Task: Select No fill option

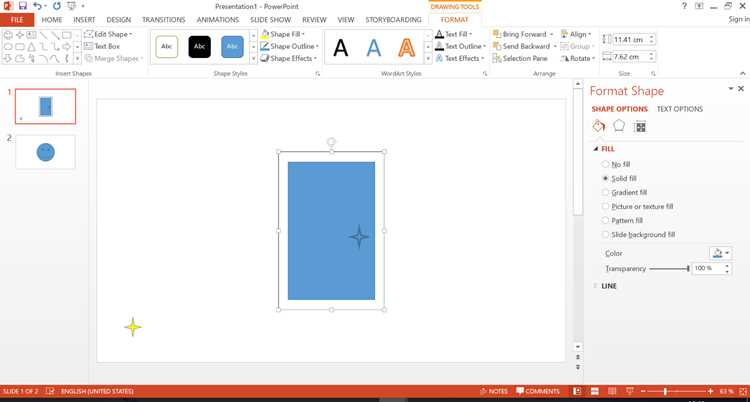Action: tap(616, 164)
